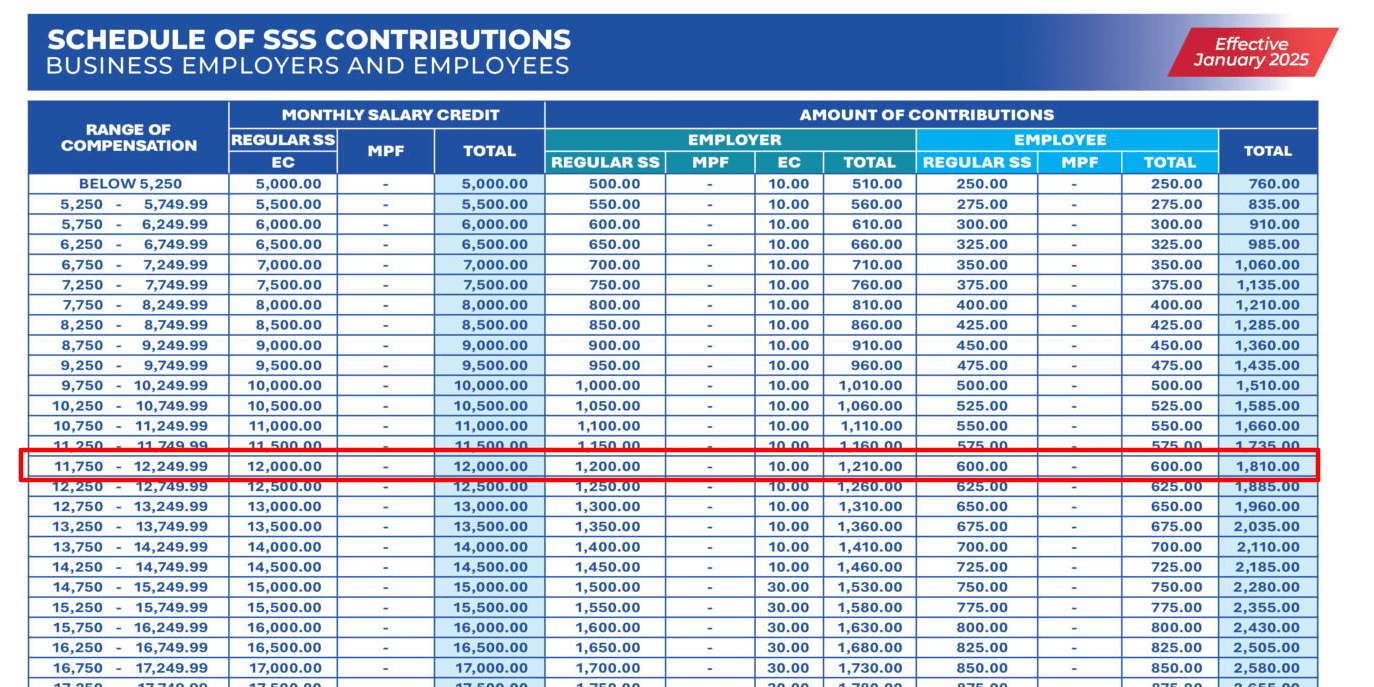1374x687 pixels.
Task: Click EC '10.00' in the 12,000.00 row
Action: click(x=789, y=466)
